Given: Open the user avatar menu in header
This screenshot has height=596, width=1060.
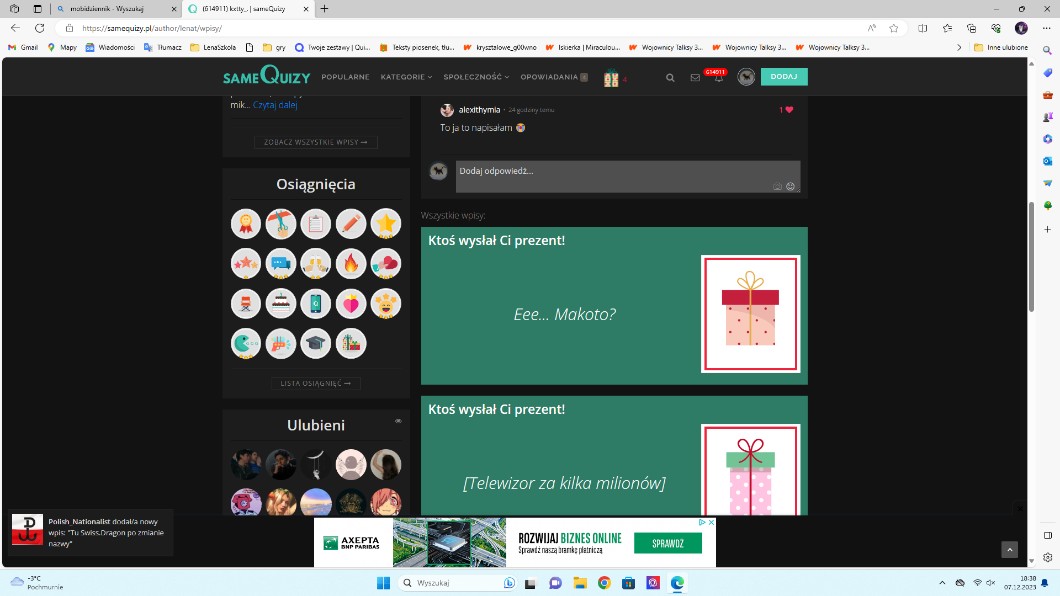Looking at the screenshot, I should [745, 77].
